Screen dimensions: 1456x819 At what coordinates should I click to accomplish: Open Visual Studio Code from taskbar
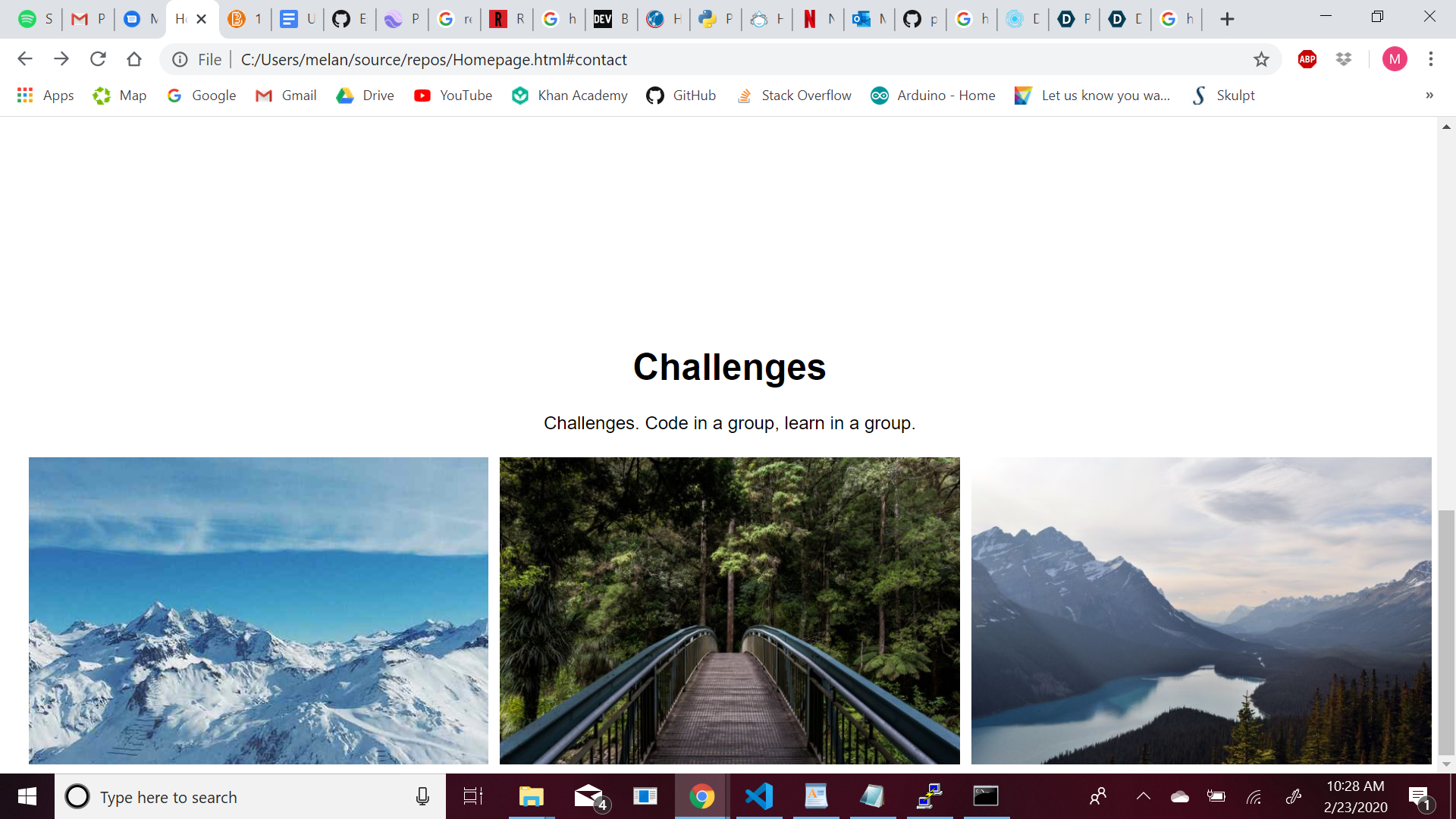tap(758, 796)
